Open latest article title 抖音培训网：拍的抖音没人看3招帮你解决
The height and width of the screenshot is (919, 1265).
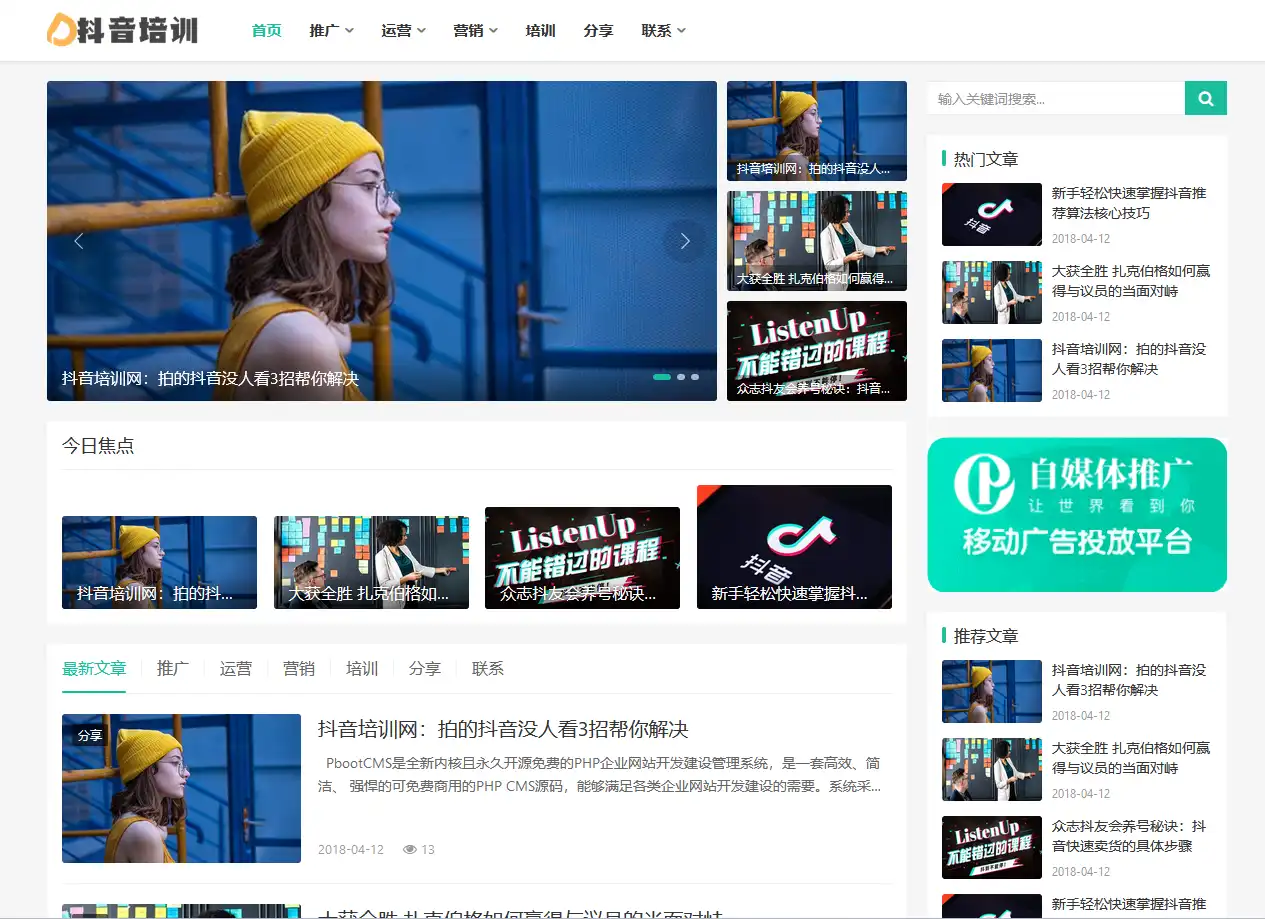(503, 729)
